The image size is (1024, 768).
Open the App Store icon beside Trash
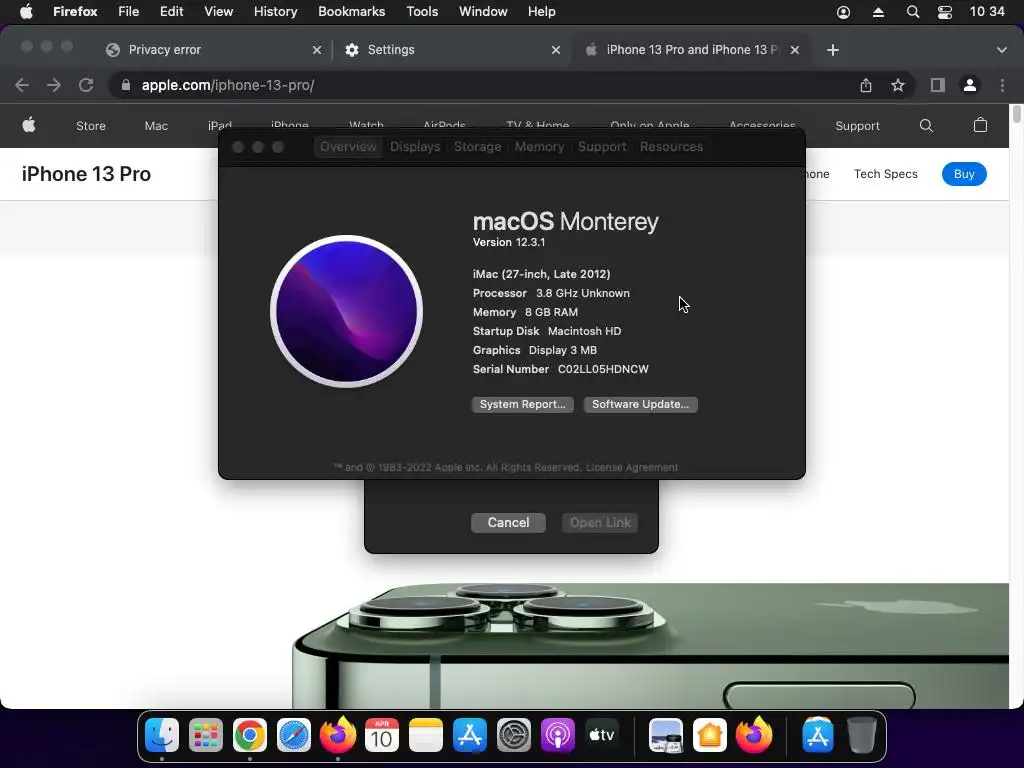click(x=818, y=735)
